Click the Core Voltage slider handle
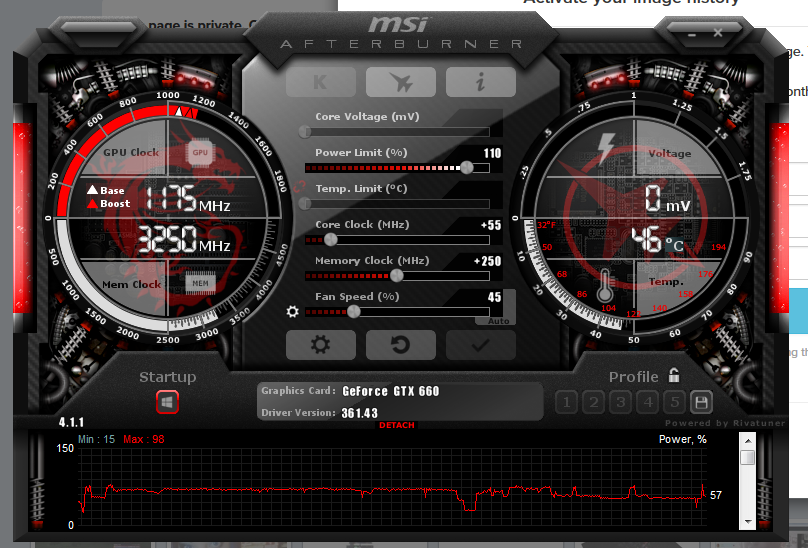Screen dimensions: 808x548 click(x=305, y=131)
